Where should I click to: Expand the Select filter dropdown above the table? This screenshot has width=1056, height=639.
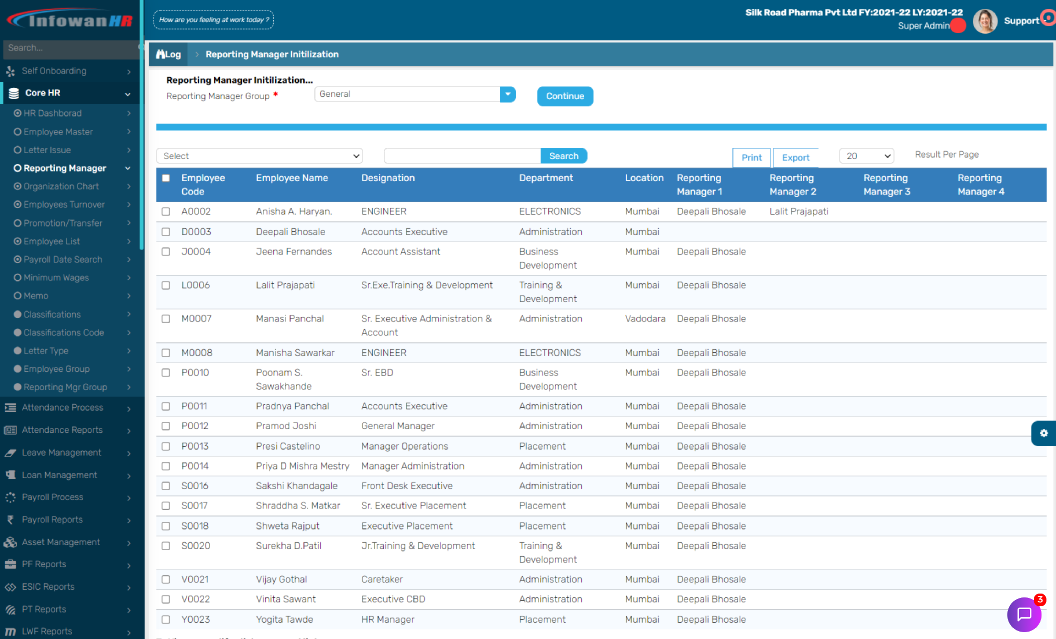coord(259,156)
